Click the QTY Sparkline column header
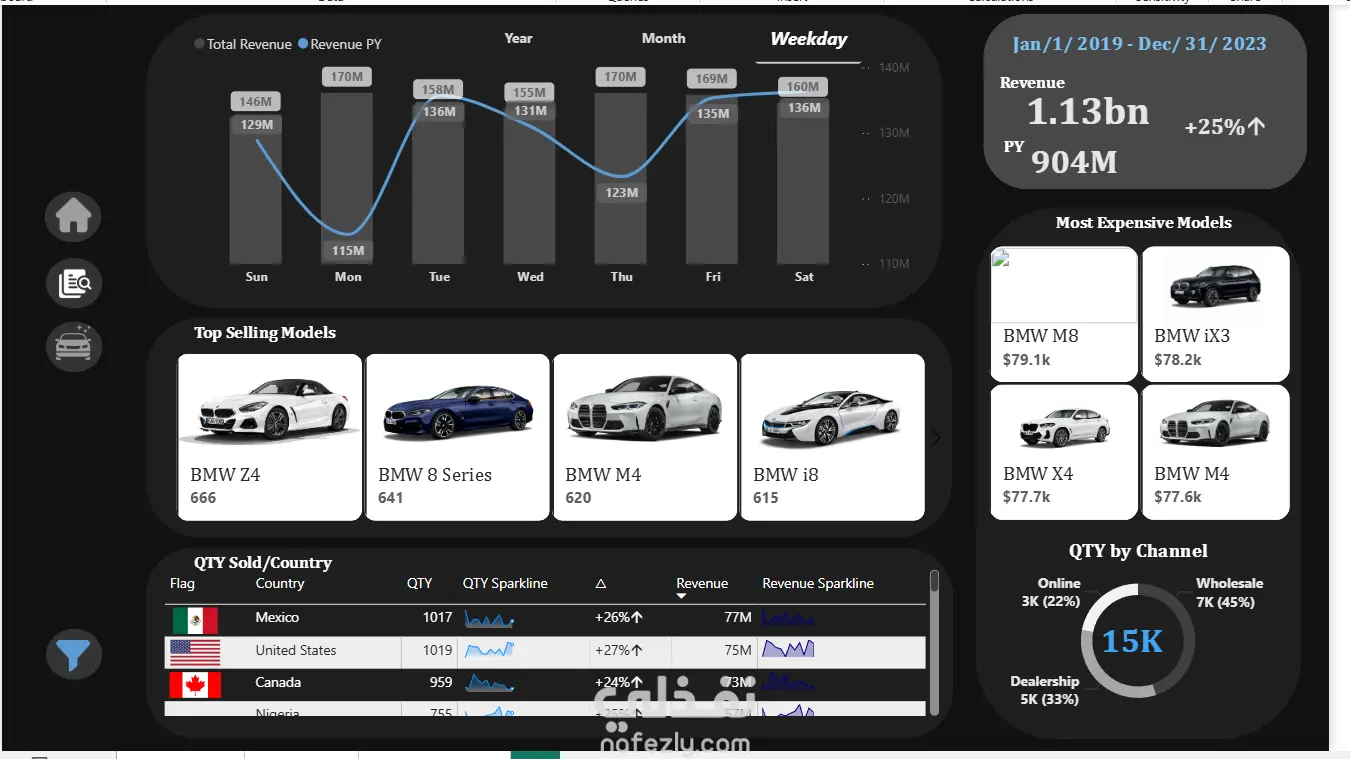This screenshot has height=759, width=1350. (505, 583)
